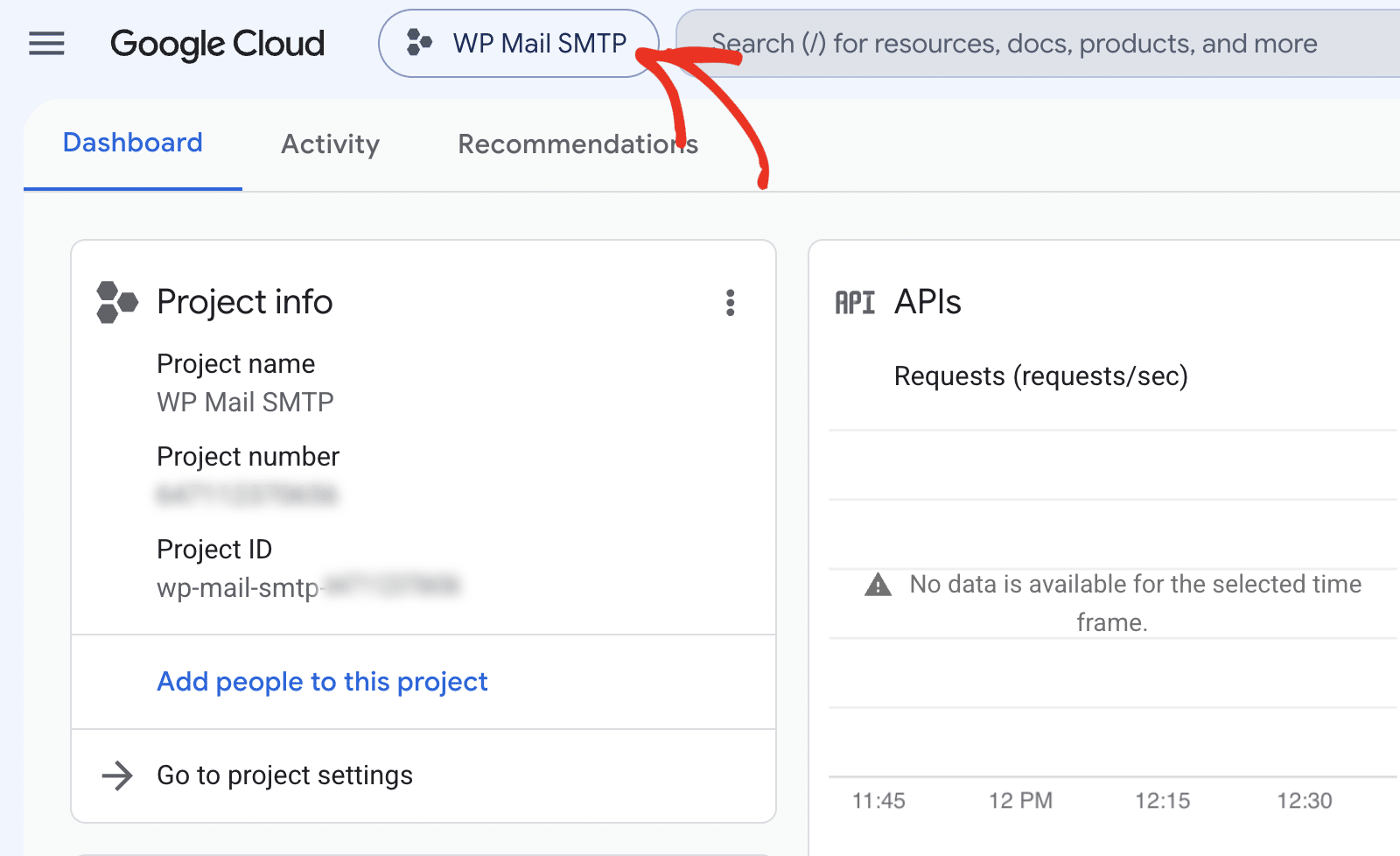This screenshot has width=1400, height=856.
Task: Click the wp-mail-smtp Project ID value
Action: point(308,586)
